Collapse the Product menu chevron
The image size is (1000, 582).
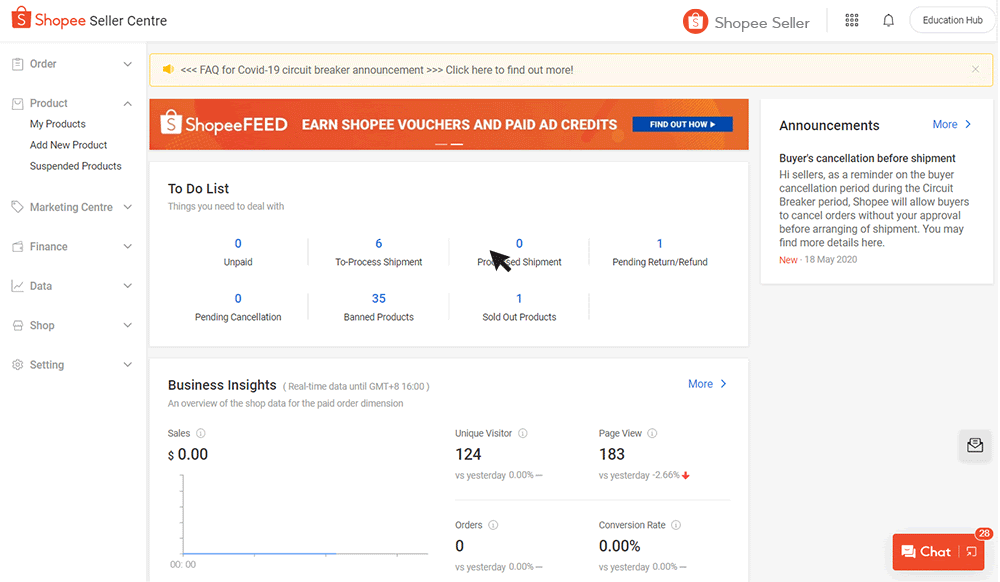128,103
